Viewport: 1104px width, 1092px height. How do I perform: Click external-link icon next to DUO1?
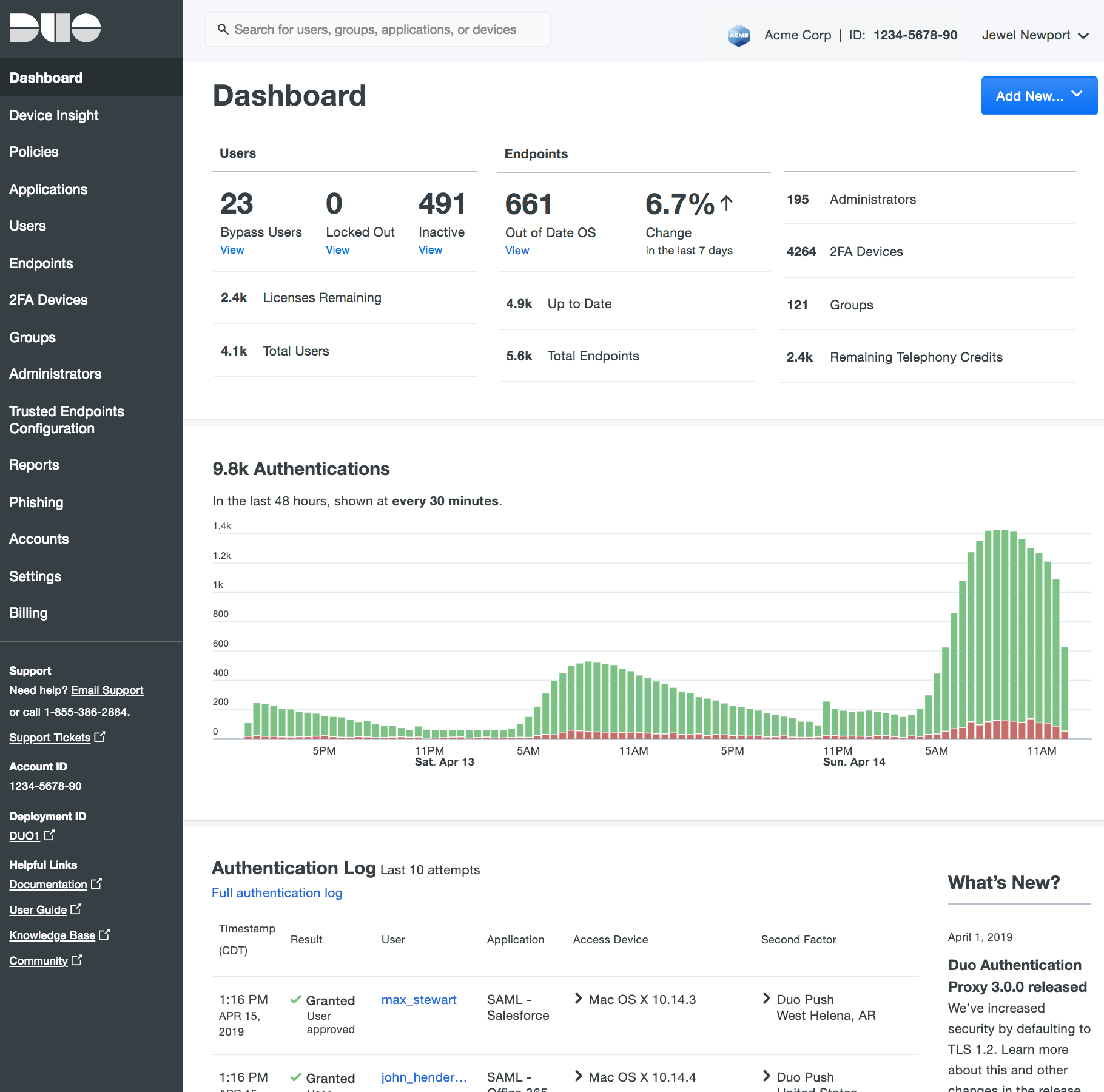point(50,835)
